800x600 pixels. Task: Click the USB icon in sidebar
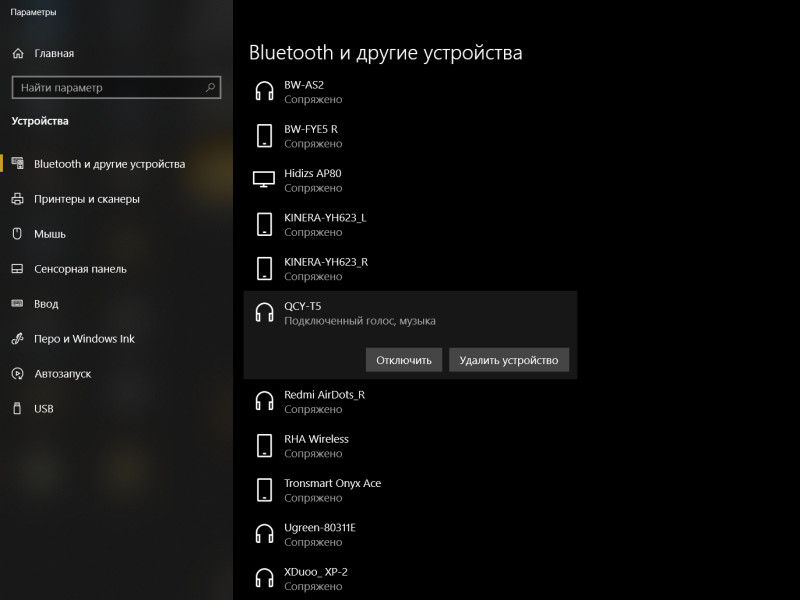tap(17, 408)
